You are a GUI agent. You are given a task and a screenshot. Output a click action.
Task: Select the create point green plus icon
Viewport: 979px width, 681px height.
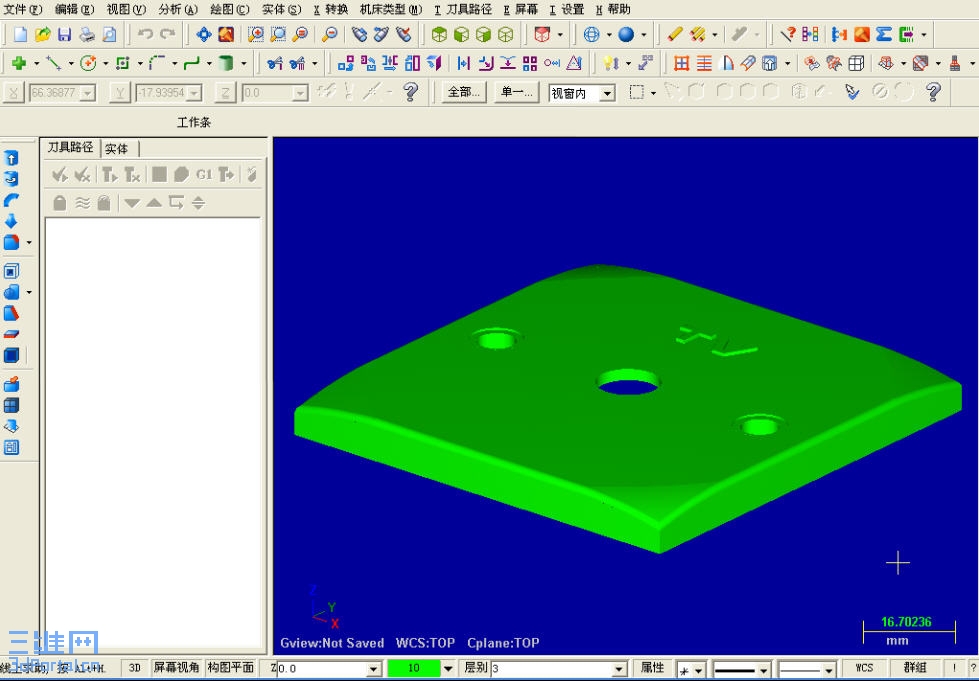click(x=19, y=63)
